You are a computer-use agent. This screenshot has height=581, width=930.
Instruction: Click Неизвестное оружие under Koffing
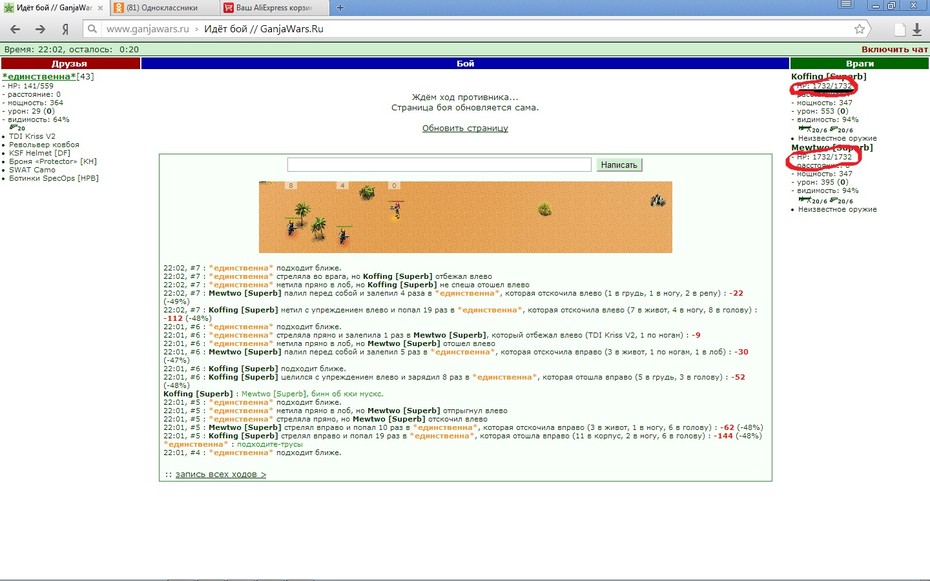[837, 138]
